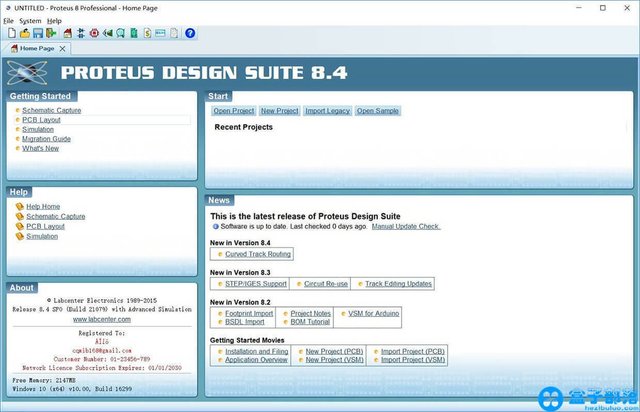
Task: Open the Project Notes page icon
Action: 174,33
